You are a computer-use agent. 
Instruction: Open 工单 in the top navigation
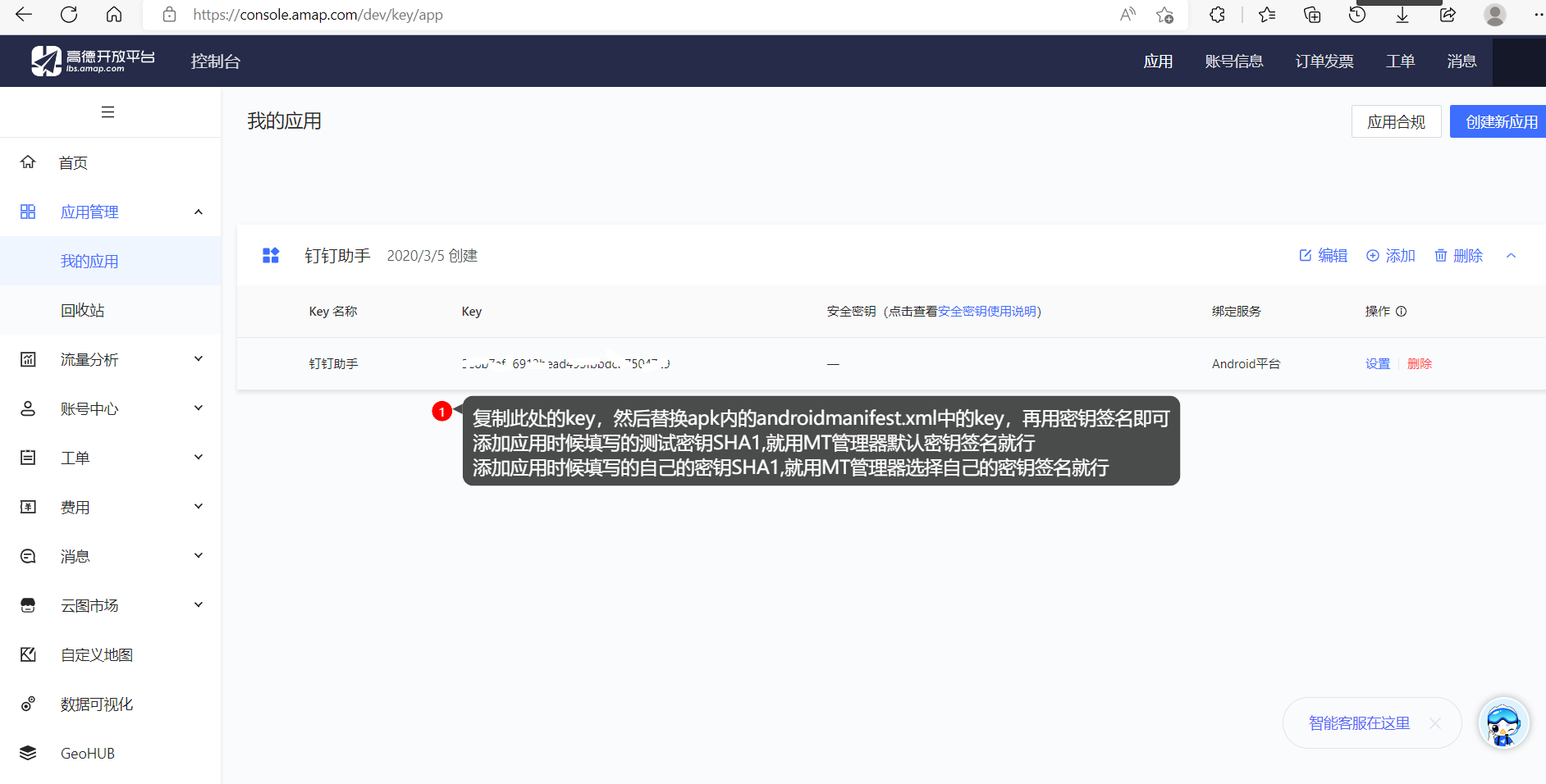(x=1400, y=62)
